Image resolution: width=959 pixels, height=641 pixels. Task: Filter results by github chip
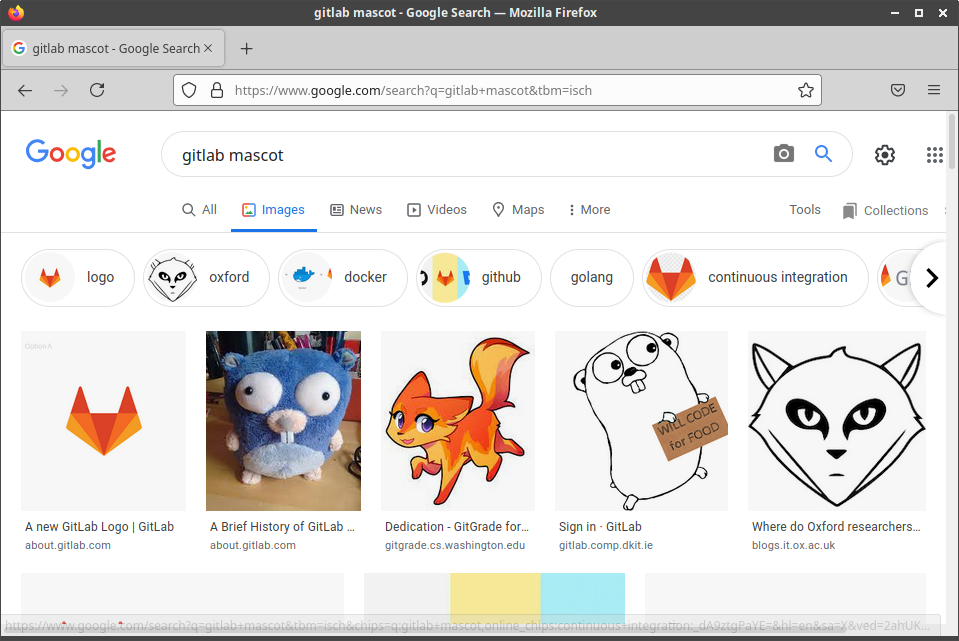(479, 278)
